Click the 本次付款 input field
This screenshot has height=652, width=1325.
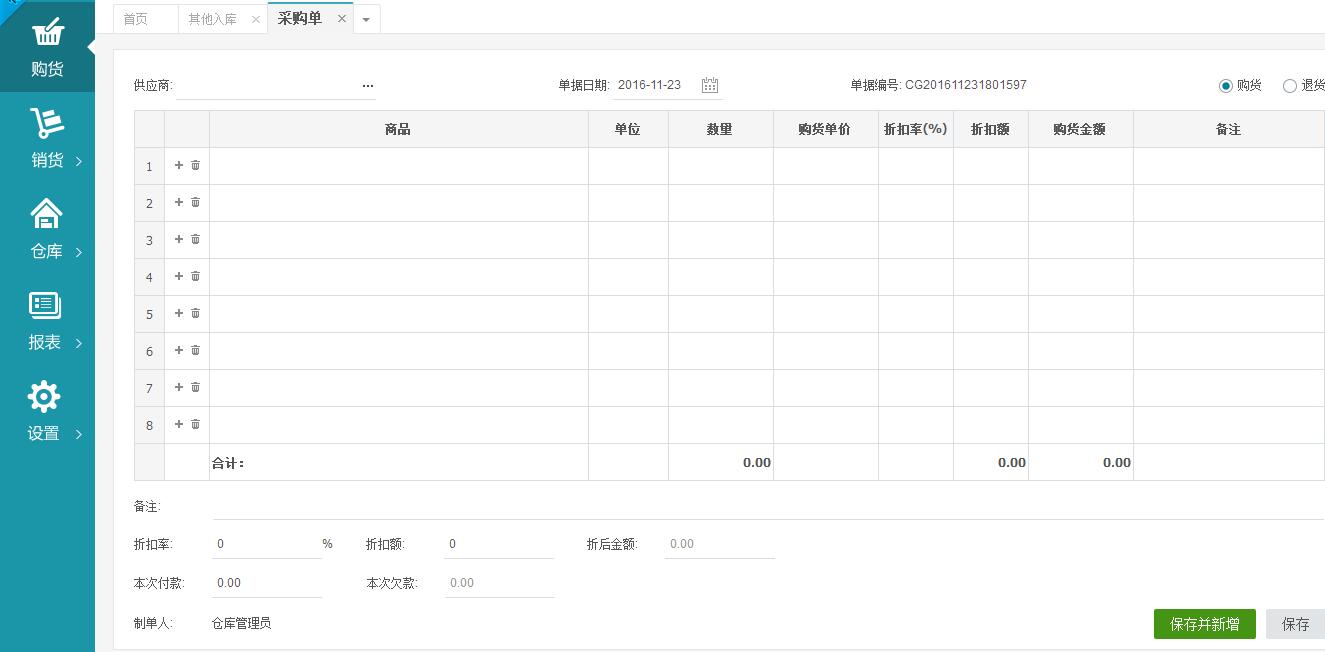(266, 583)
